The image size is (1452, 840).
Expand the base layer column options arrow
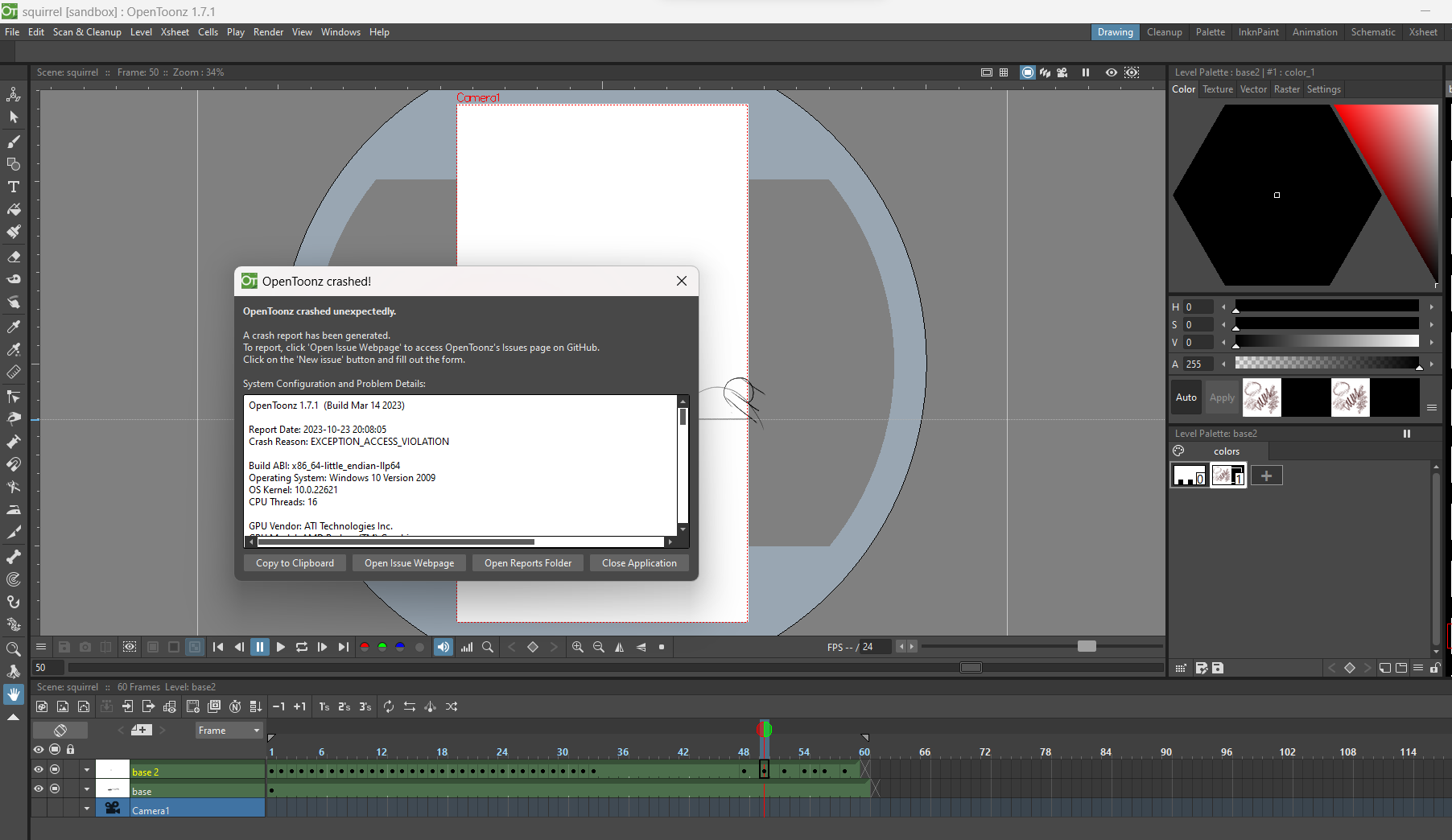[86, 789]
